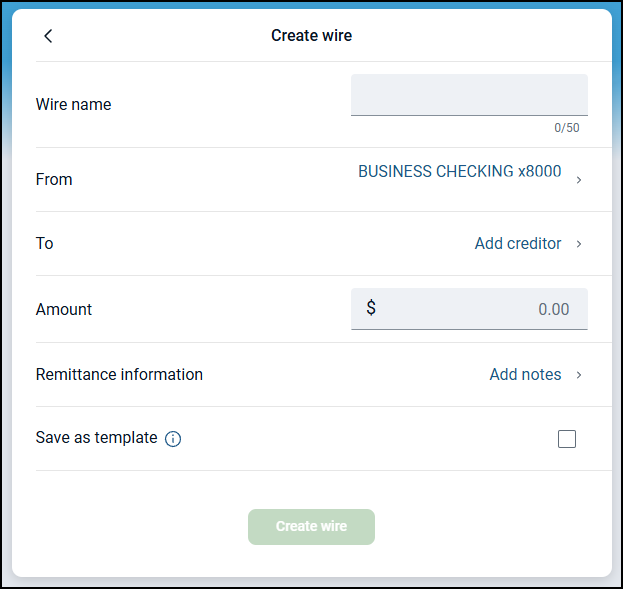623x589 pixels.
Task: Click the dollar sign in Amount field
Action: coord(371,308)
